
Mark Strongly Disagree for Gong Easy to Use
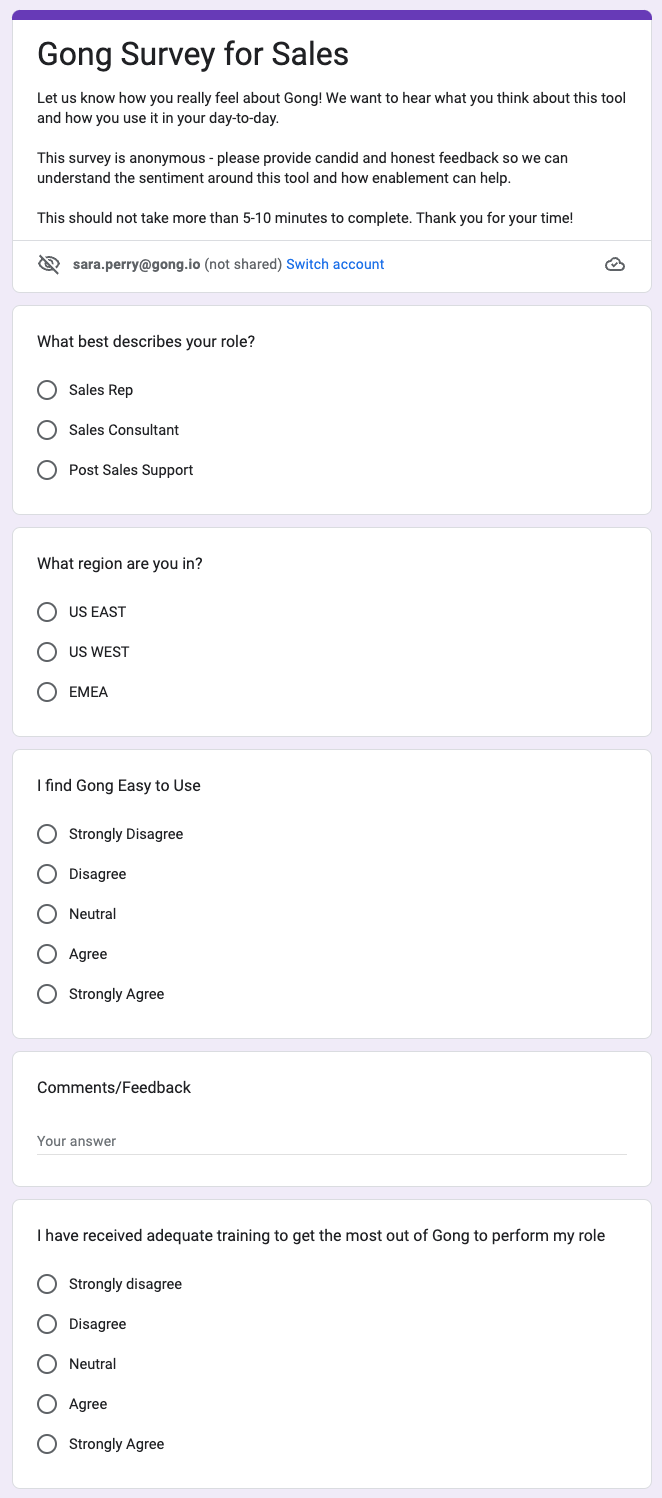click(47, 834)
